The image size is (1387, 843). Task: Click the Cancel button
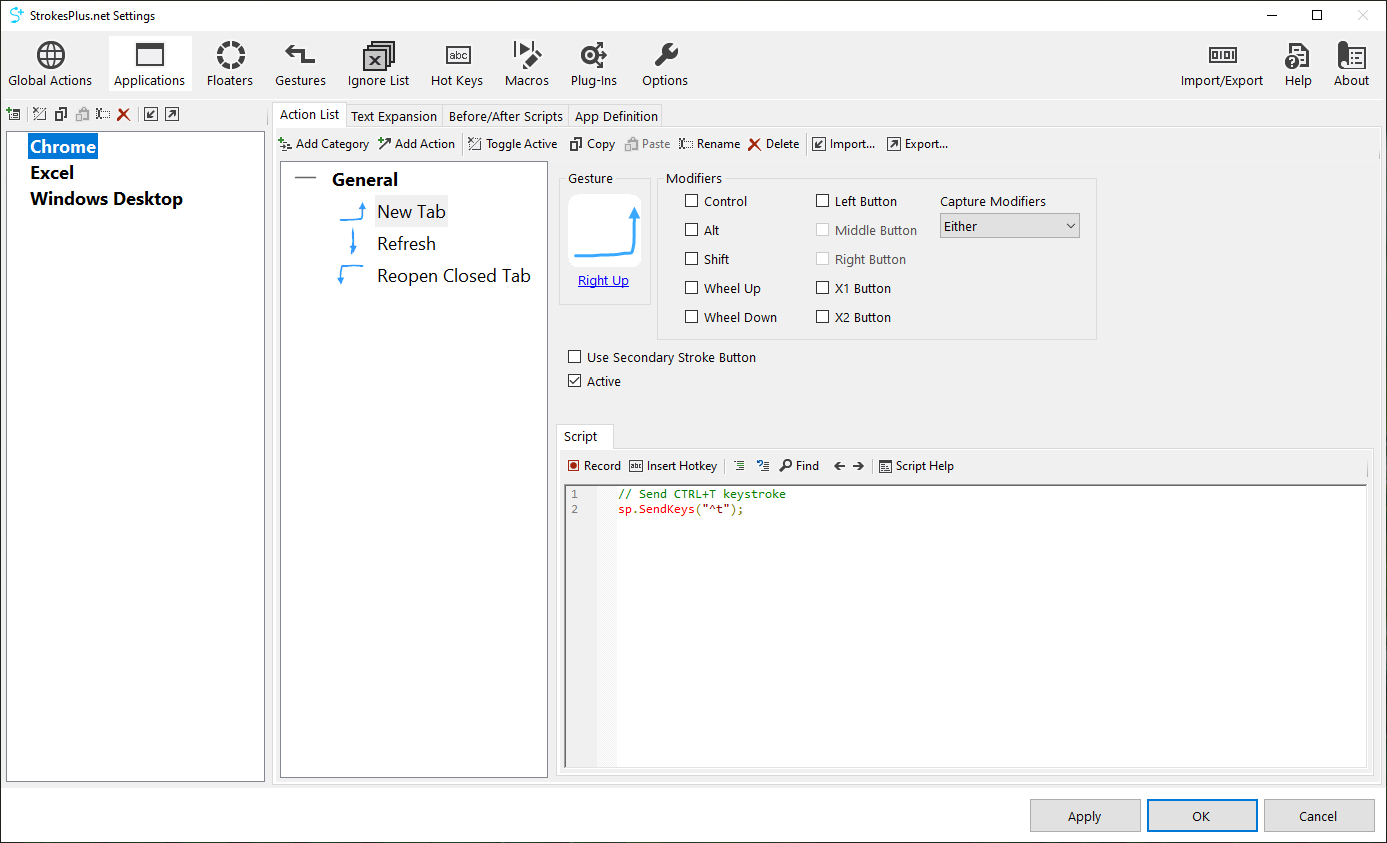click(x=1318, y=816)
